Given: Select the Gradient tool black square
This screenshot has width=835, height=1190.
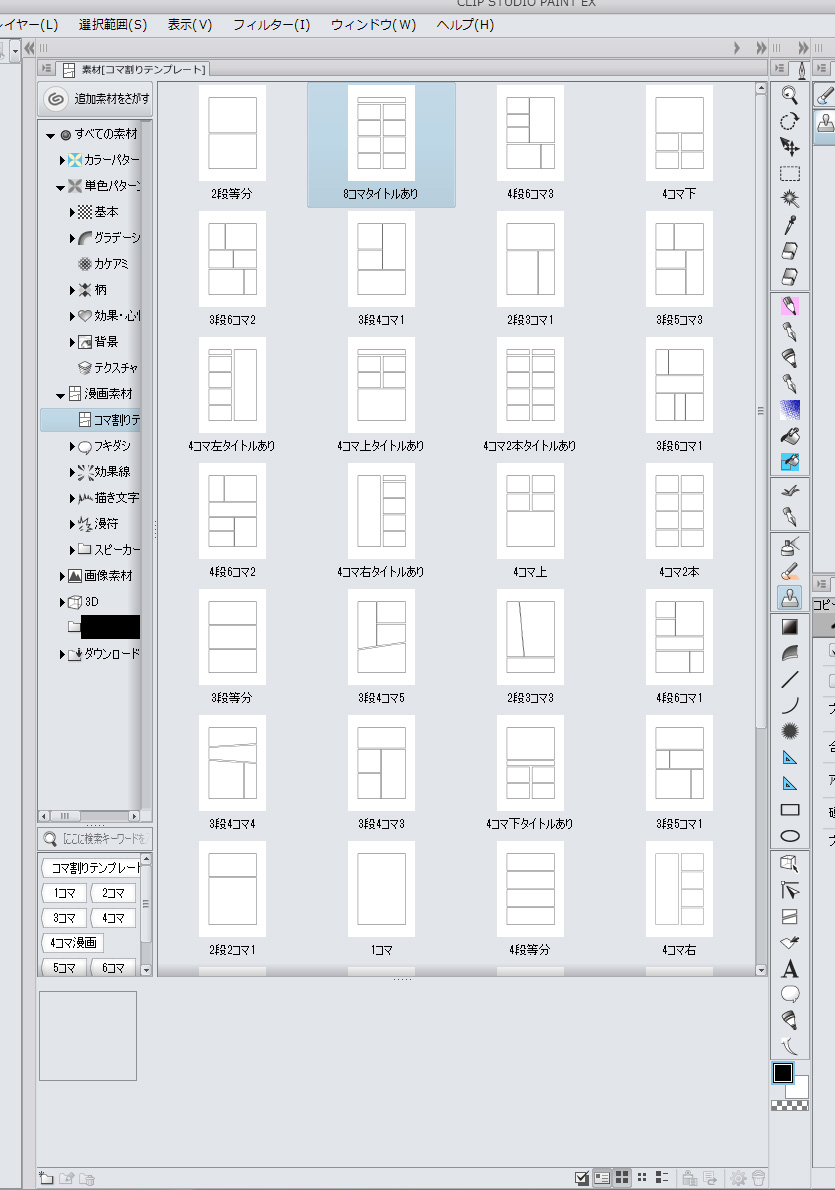Looking at the screenshot, I should [x=789, y=627].
